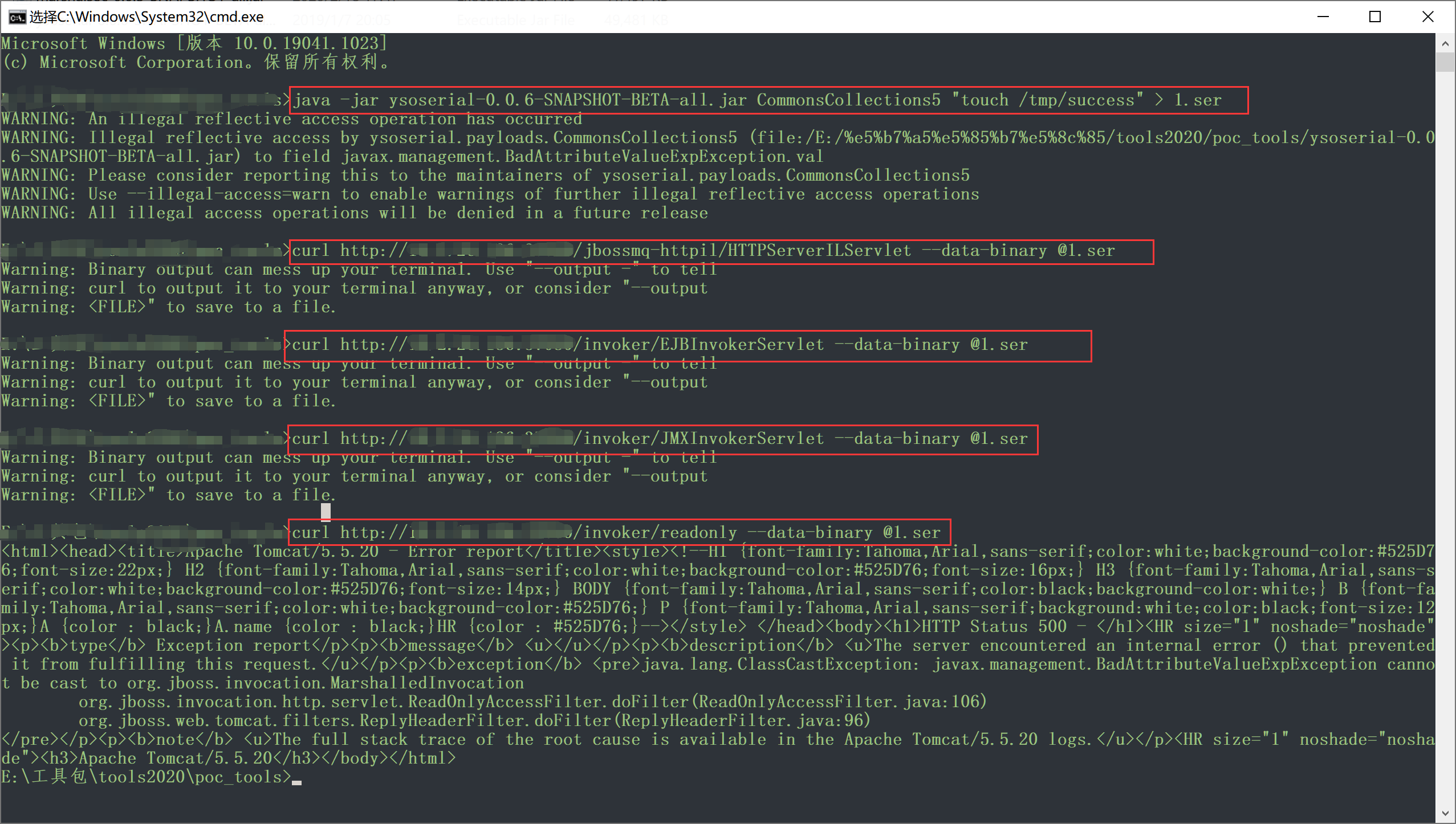Screen dimensions: 1456x824
Task: Click the '(c) Microsoft Corporation' line
Action: 196,62
